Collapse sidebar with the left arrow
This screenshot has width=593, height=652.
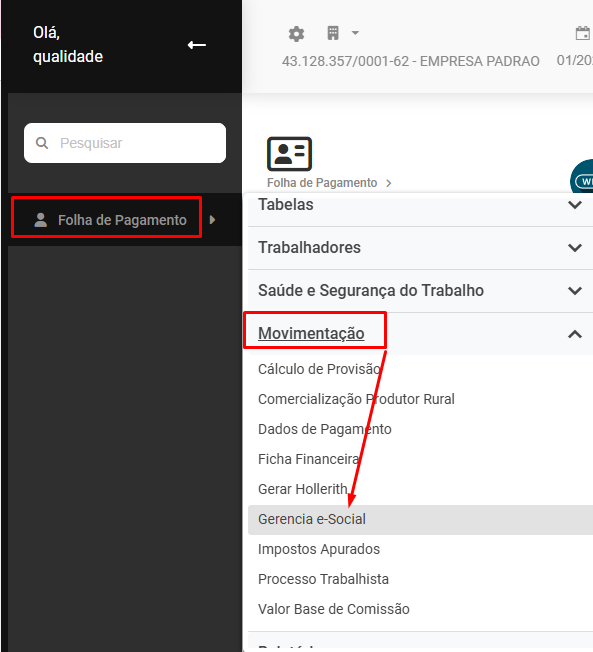[x=197, y=45]
